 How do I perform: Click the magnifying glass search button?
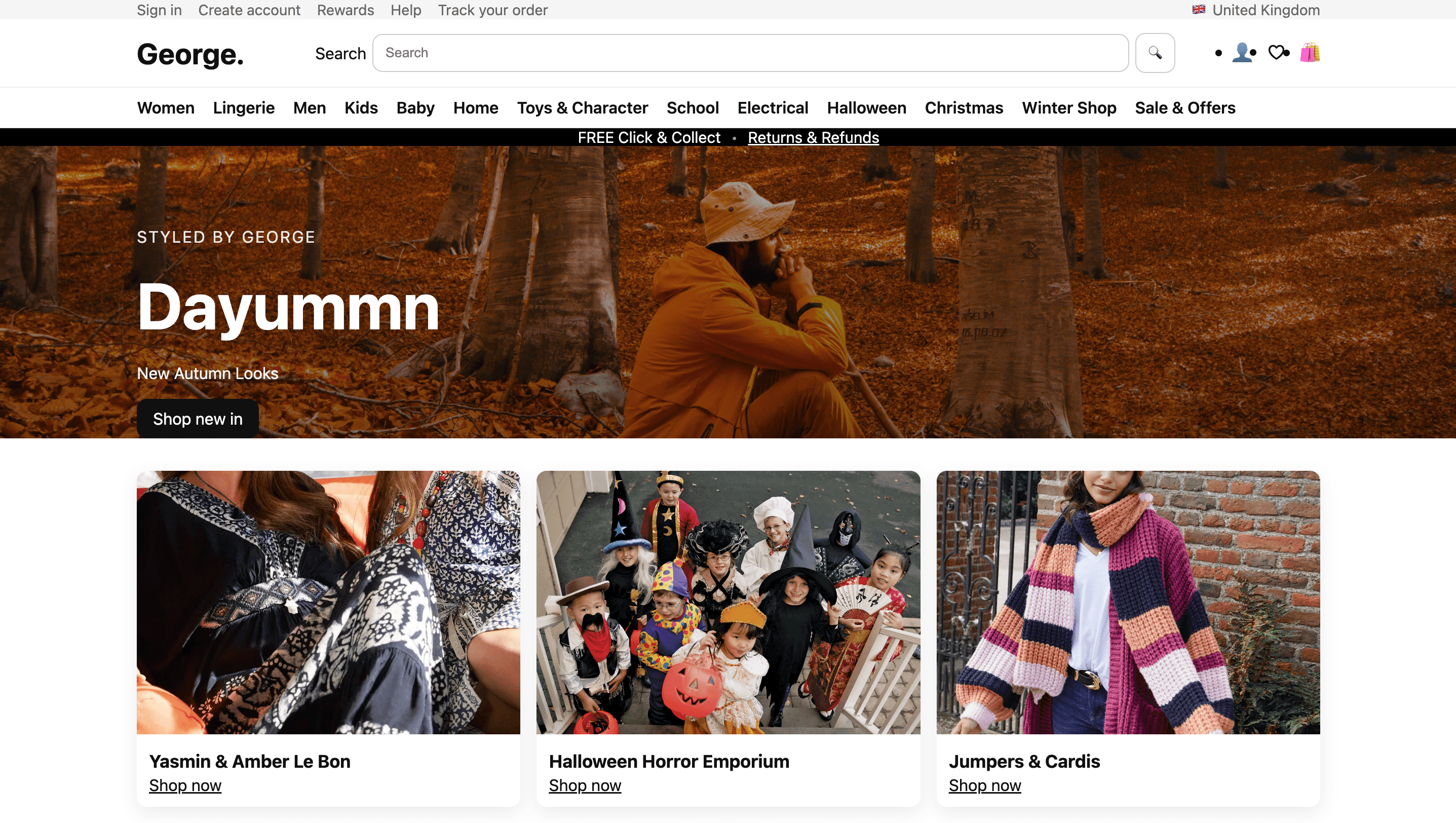[x=1155, y=53]
